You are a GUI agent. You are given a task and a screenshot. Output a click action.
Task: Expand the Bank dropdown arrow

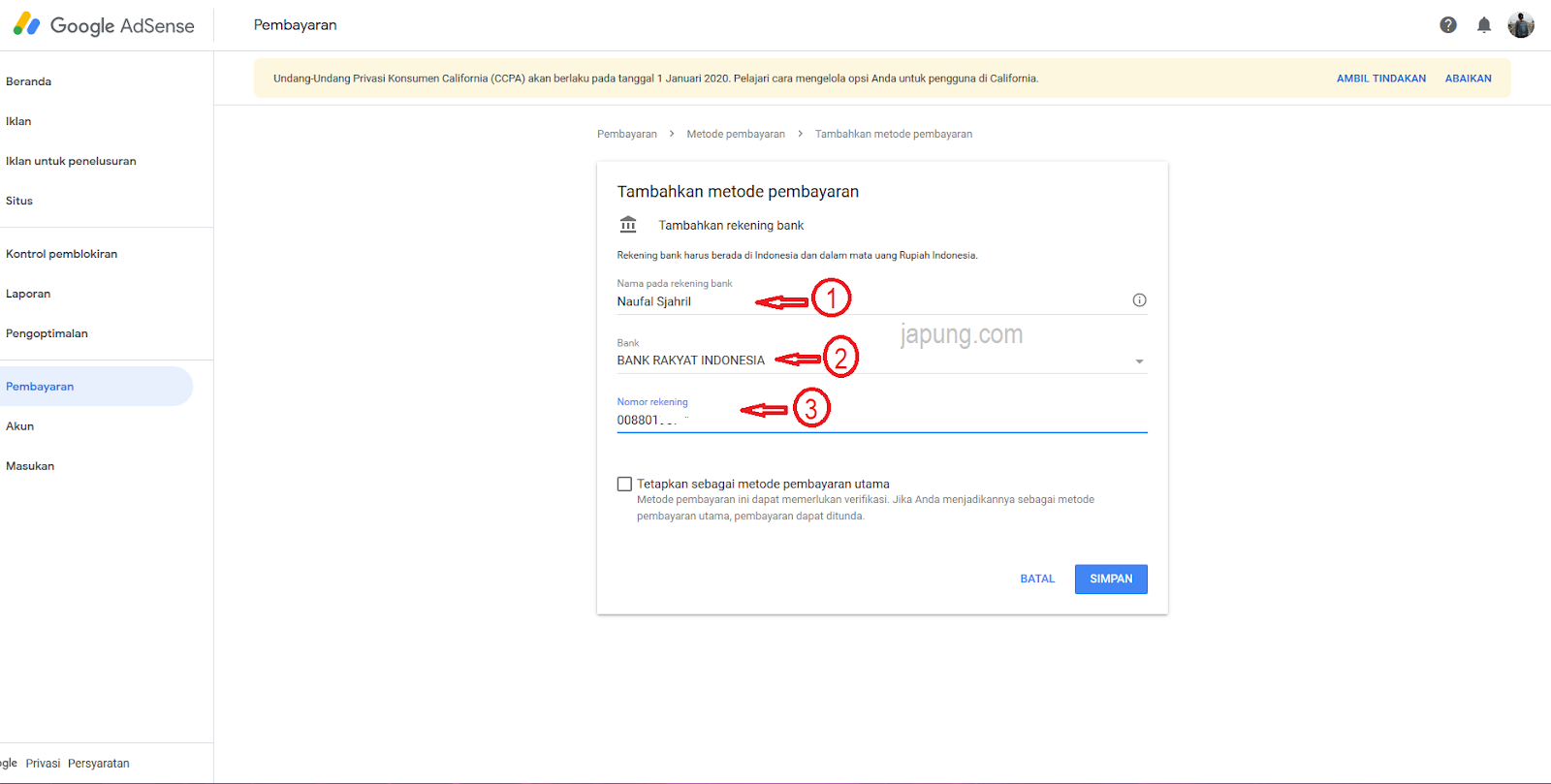(1140, 361)
